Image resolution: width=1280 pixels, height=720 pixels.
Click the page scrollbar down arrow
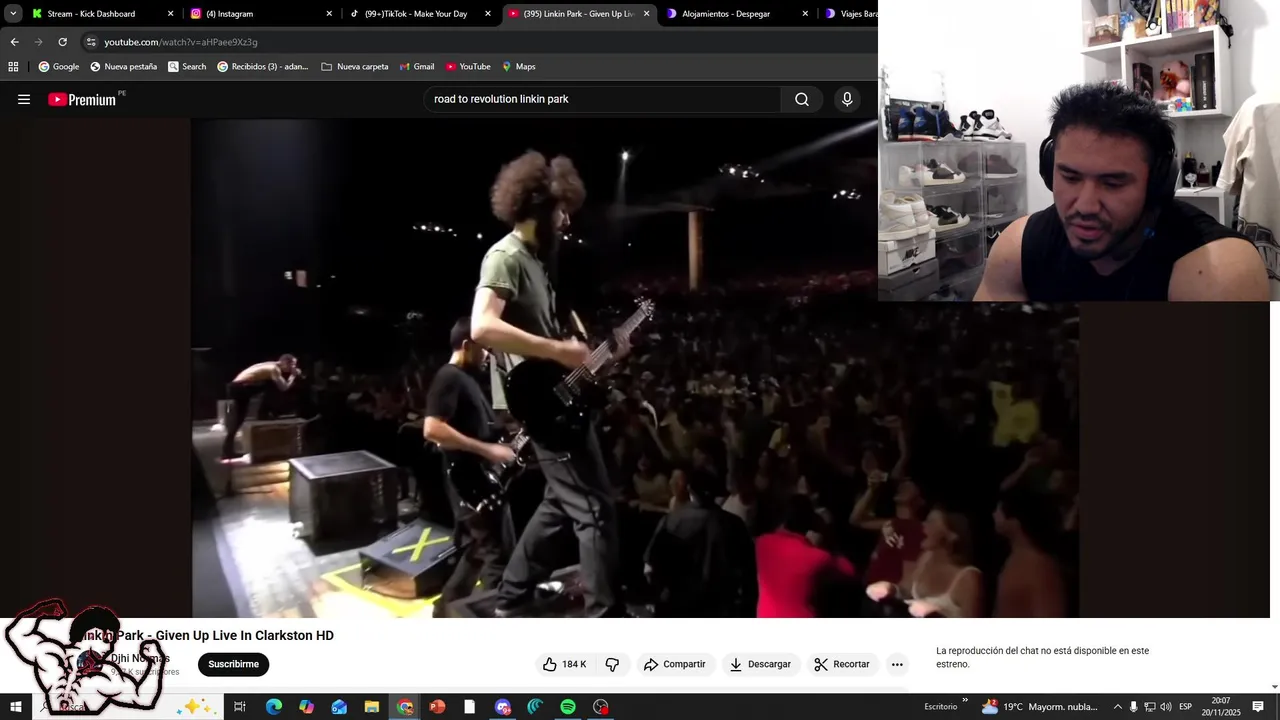1274,686
